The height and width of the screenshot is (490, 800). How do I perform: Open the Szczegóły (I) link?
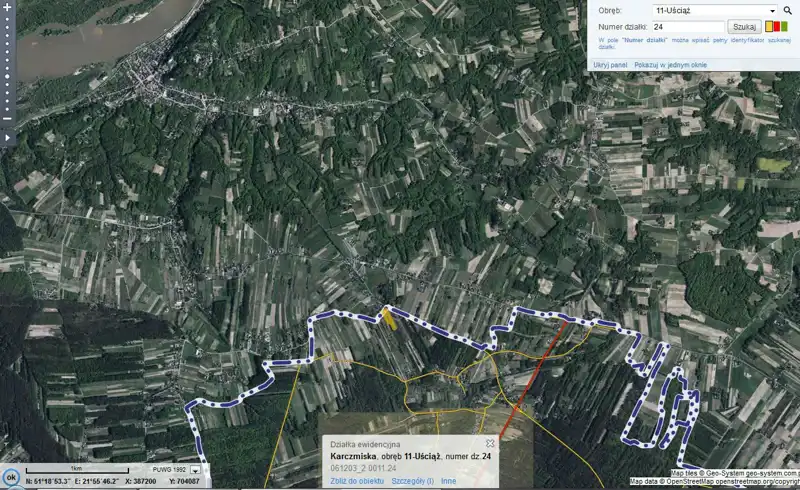pos(412,481)
